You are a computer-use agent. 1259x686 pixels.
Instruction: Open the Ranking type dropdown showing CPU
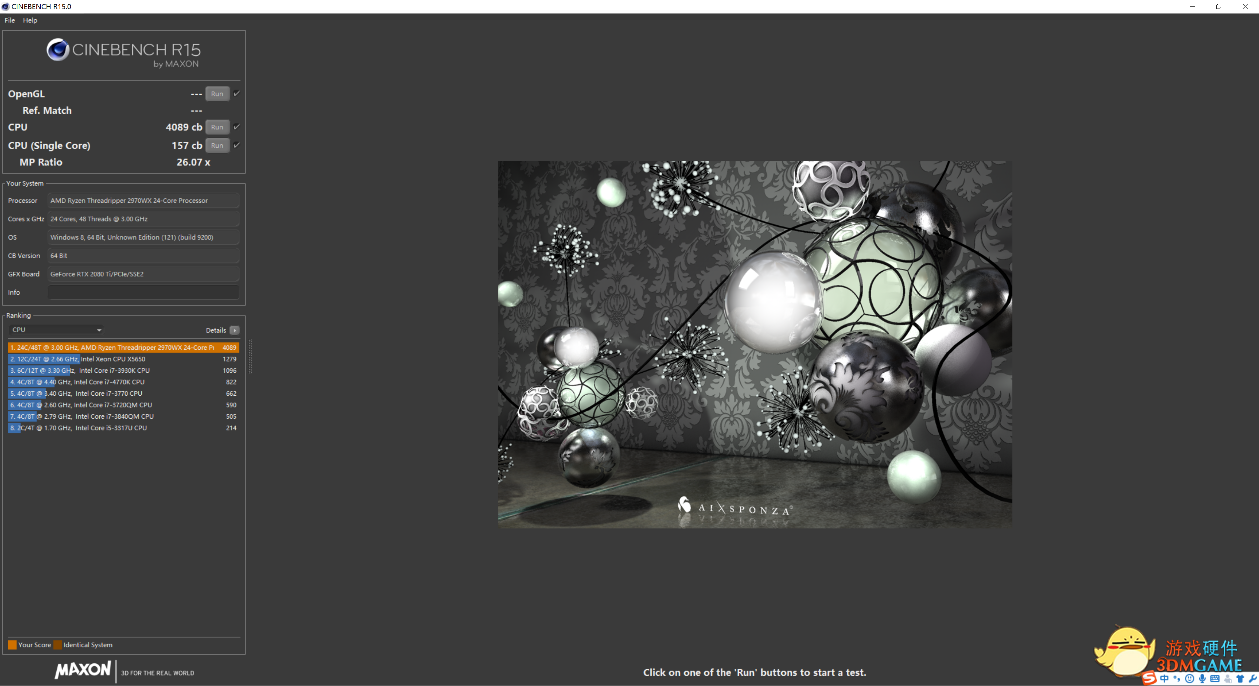point(57,330)
